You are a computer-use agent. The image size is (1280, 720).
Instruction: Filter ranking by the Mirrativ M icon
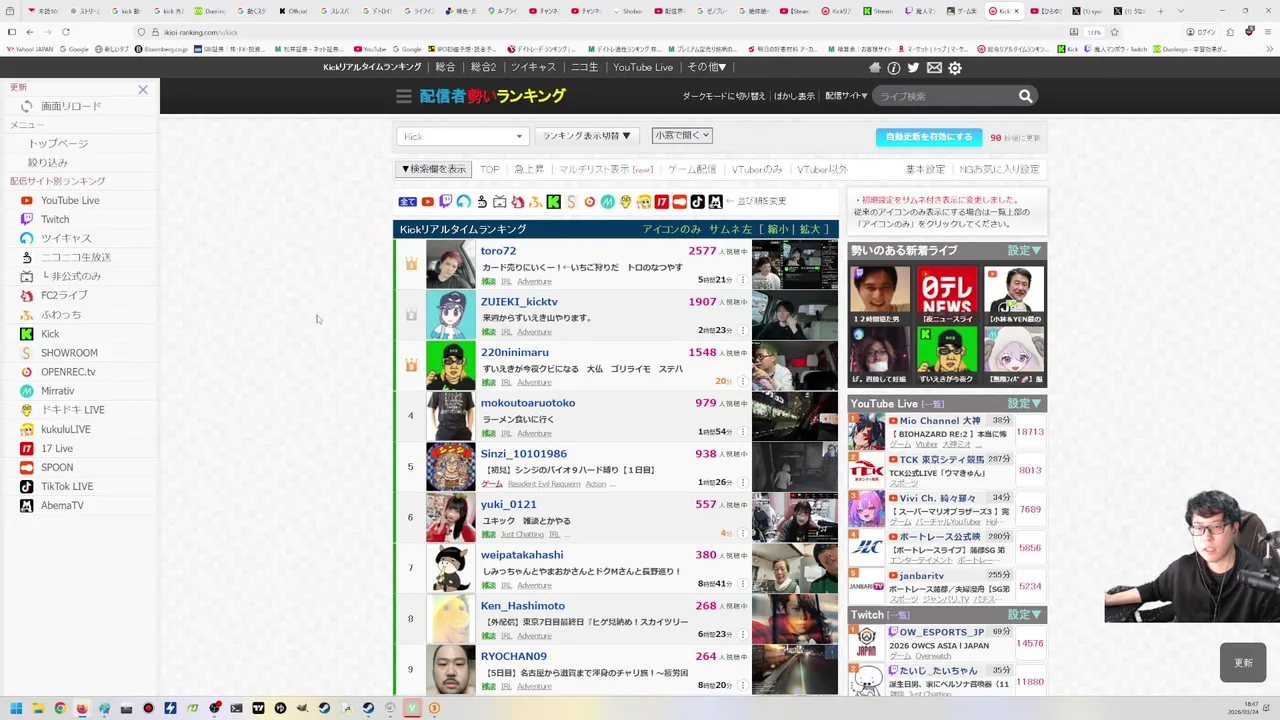pos(607,202)
